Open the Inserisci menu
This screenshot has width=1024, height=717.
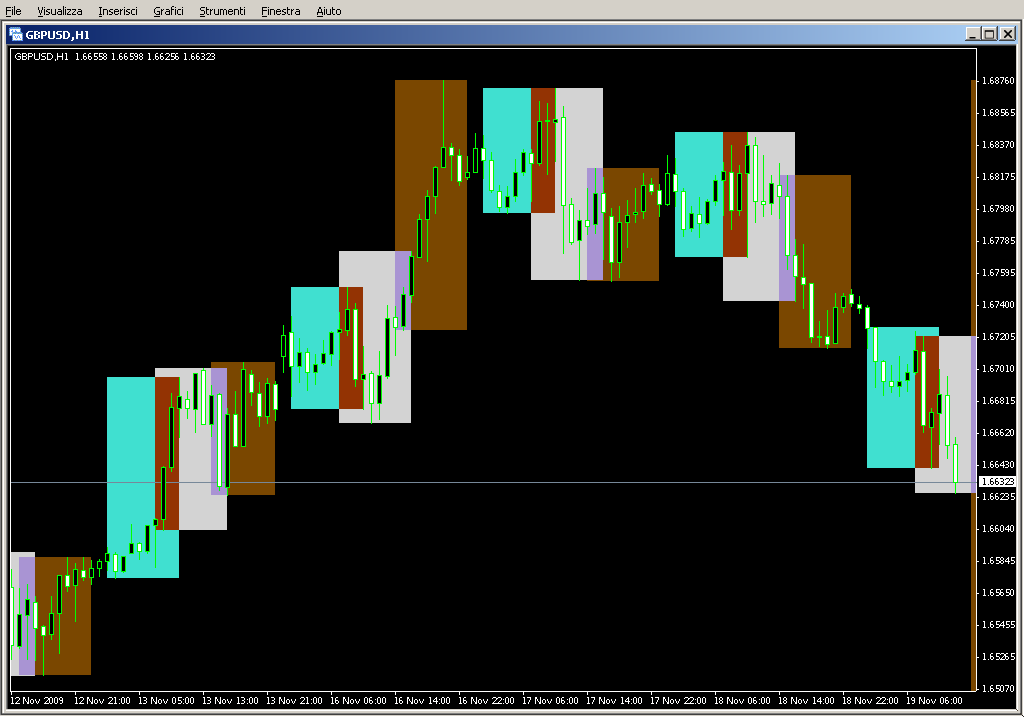(119, 11)
